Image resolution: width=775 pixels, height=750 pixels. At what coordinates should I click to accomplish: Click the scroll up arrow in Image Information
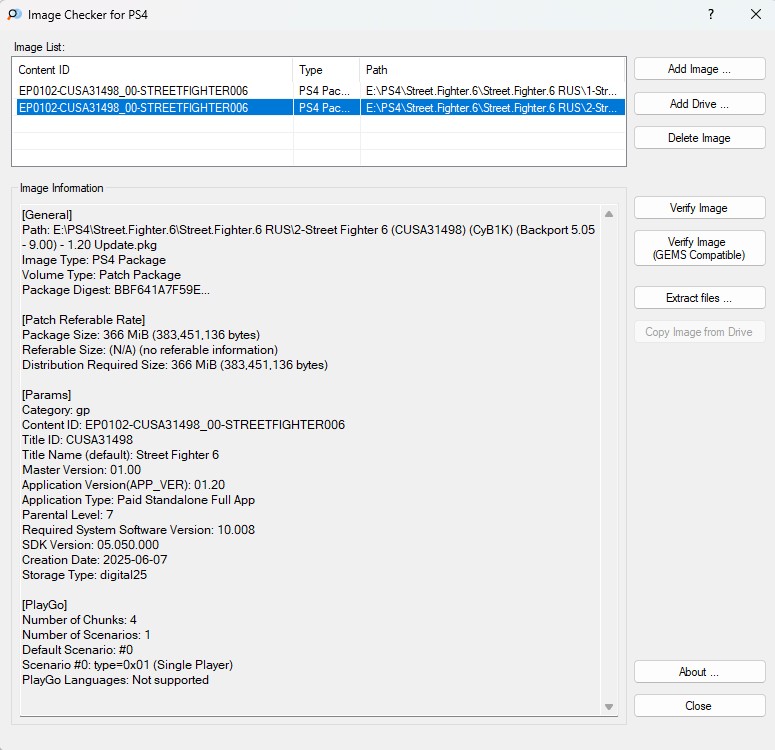[609, 214]
